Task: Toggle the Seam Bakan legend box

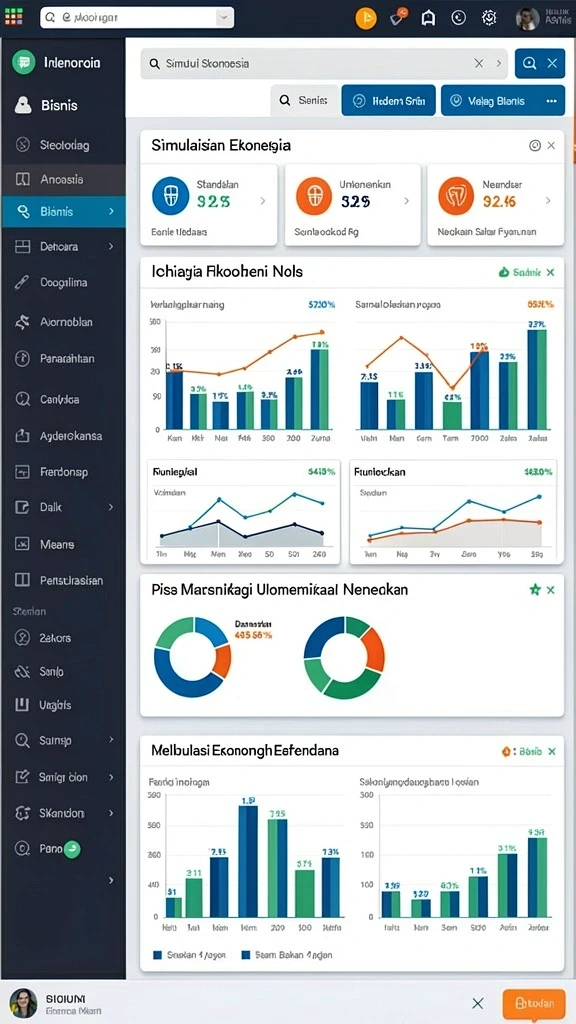Action: [x=246, y=955]
